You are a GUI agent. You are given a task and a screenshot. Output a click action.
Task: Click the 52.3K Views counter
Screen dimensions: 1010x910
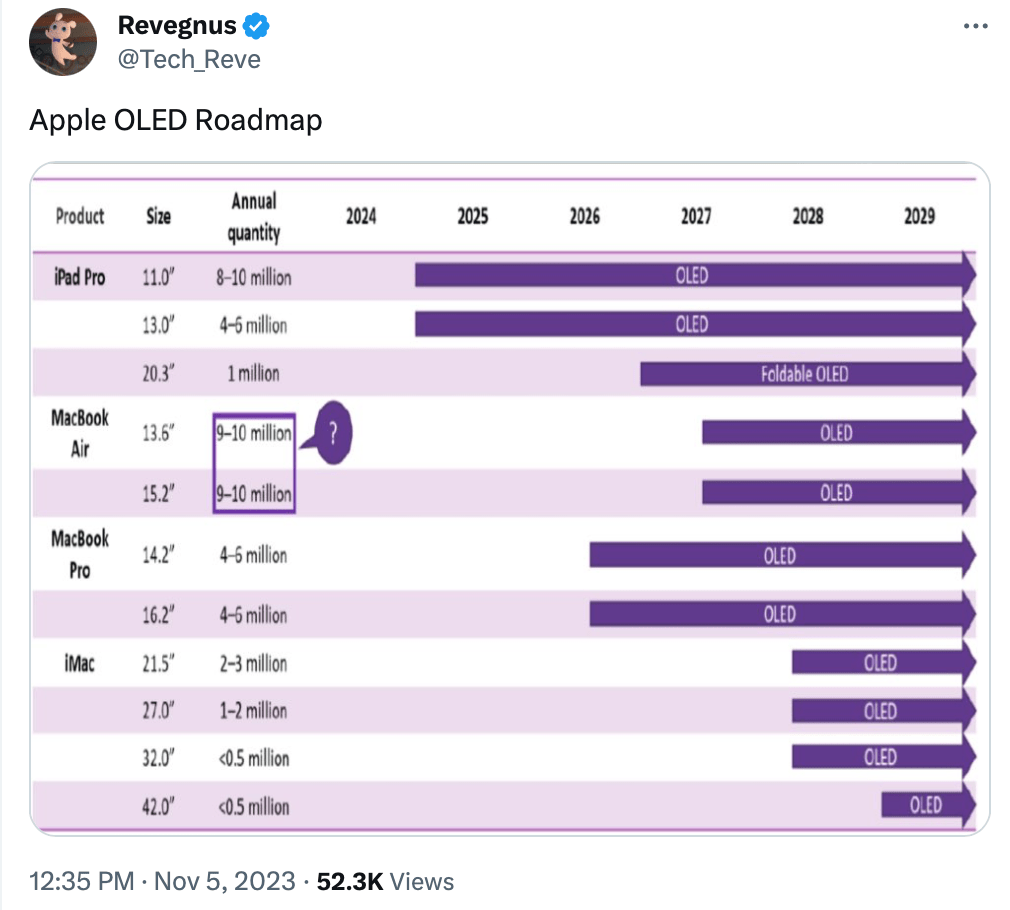click(x=385, y=881)
